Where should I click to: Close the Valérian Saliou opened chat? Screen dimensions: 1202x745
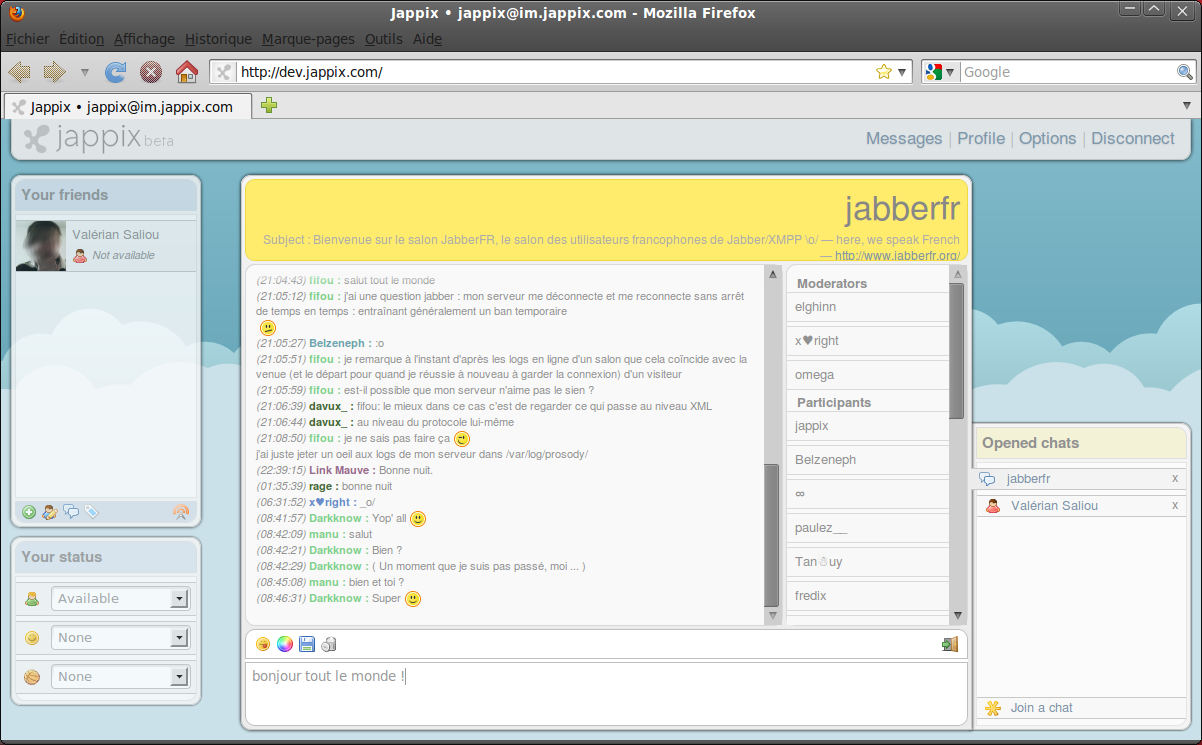tap(1175, 506)
